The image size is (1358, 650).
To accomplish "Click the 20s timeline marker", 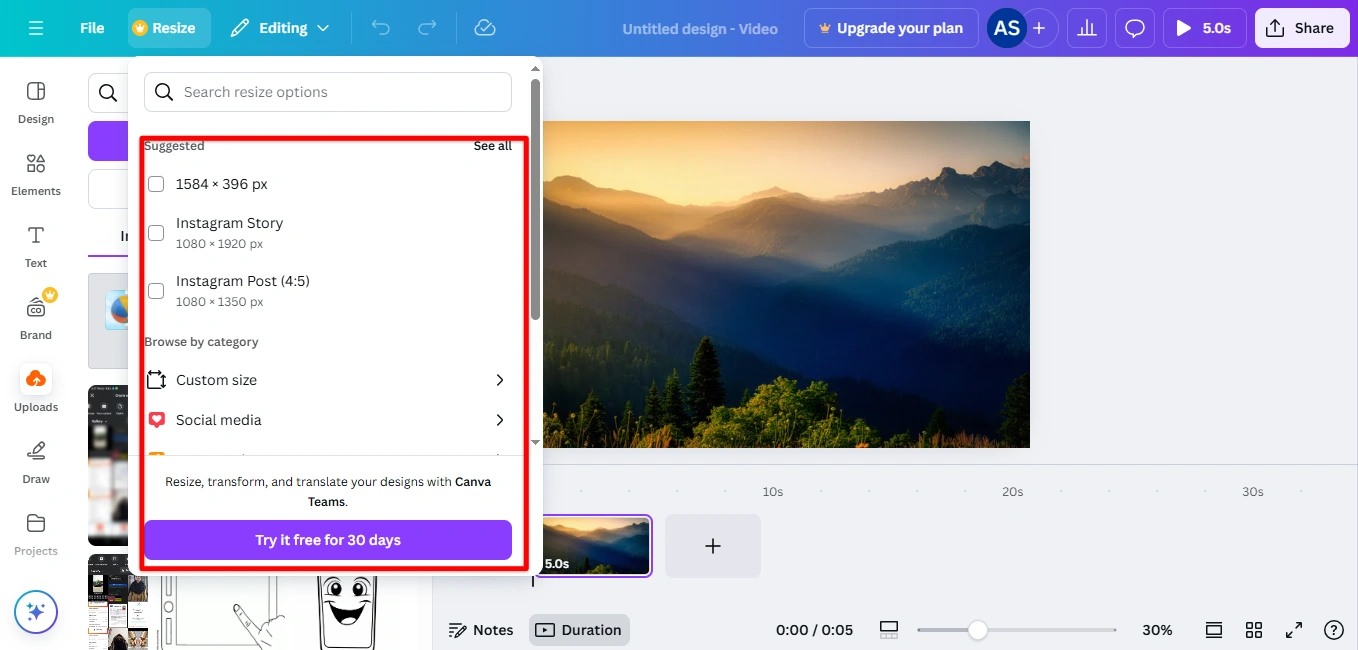I will [x=1012, y=492].
